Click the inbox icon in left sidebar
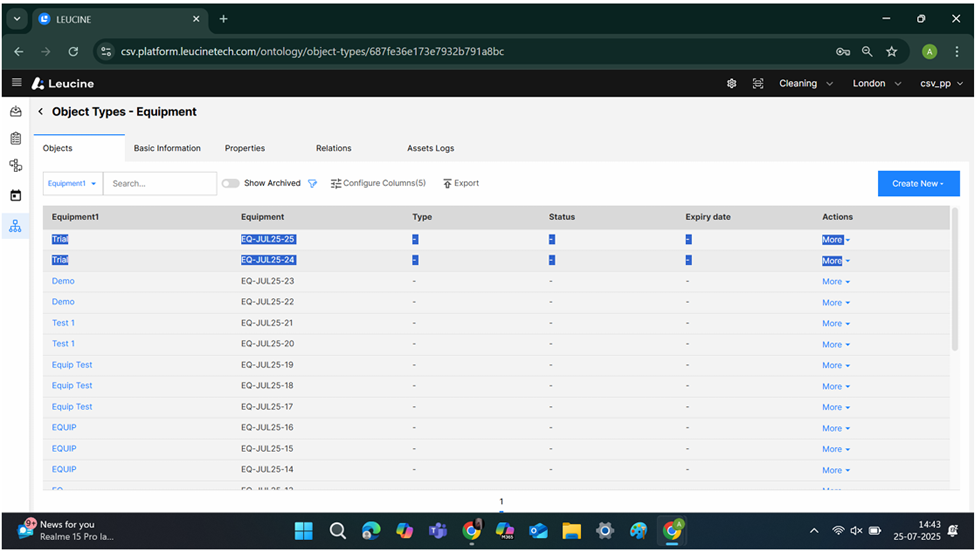Screen dimensions: 975x552 point(15,111)
